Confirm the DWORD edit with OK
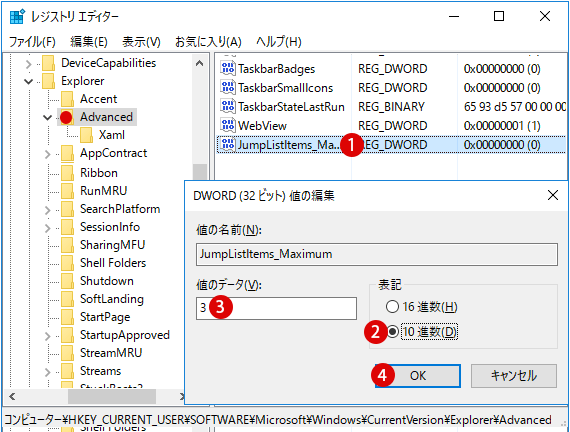Screen dimensions: 570x432 (418, 376)
